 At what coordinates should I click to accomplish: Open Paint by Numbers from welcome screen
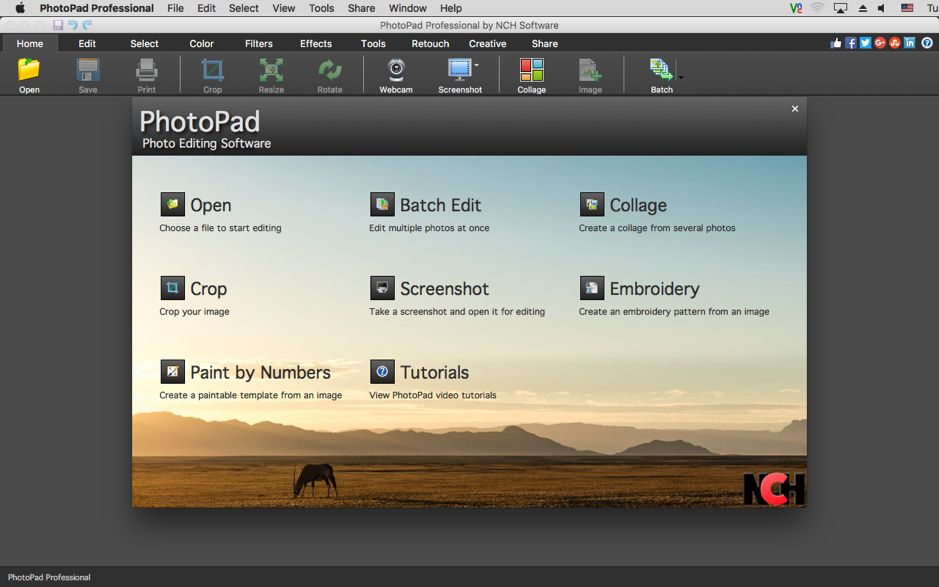tap(173, 372)
